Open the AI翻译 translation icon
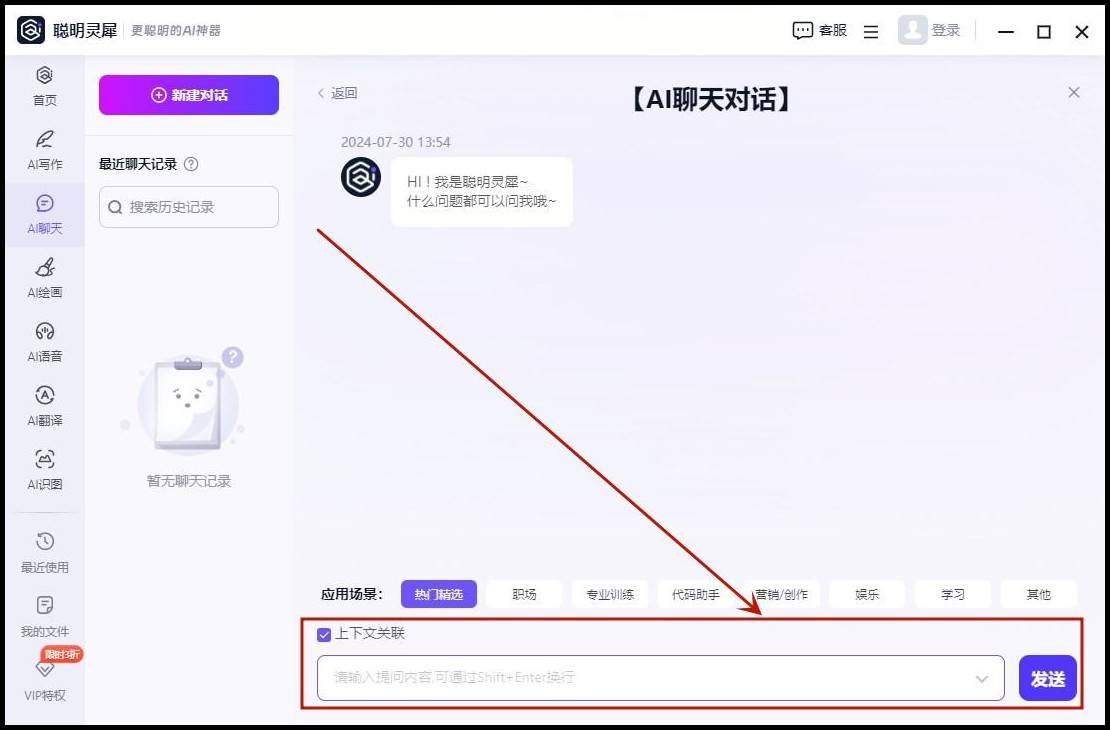Image resolution: width=1110 pixels, height=730 pixels. [44, 396]
